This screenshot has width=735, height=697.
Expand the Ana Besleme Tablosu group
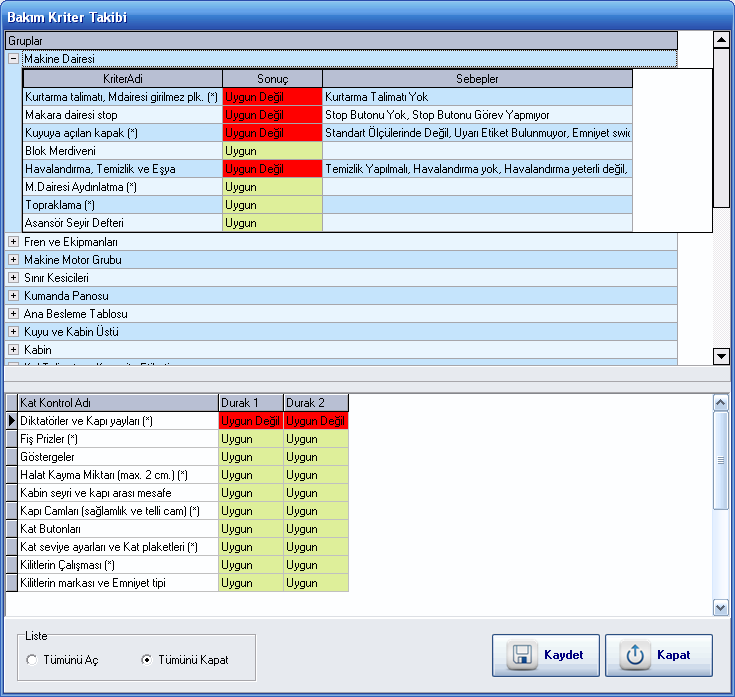pyautogui.click(x=14, y=314)
